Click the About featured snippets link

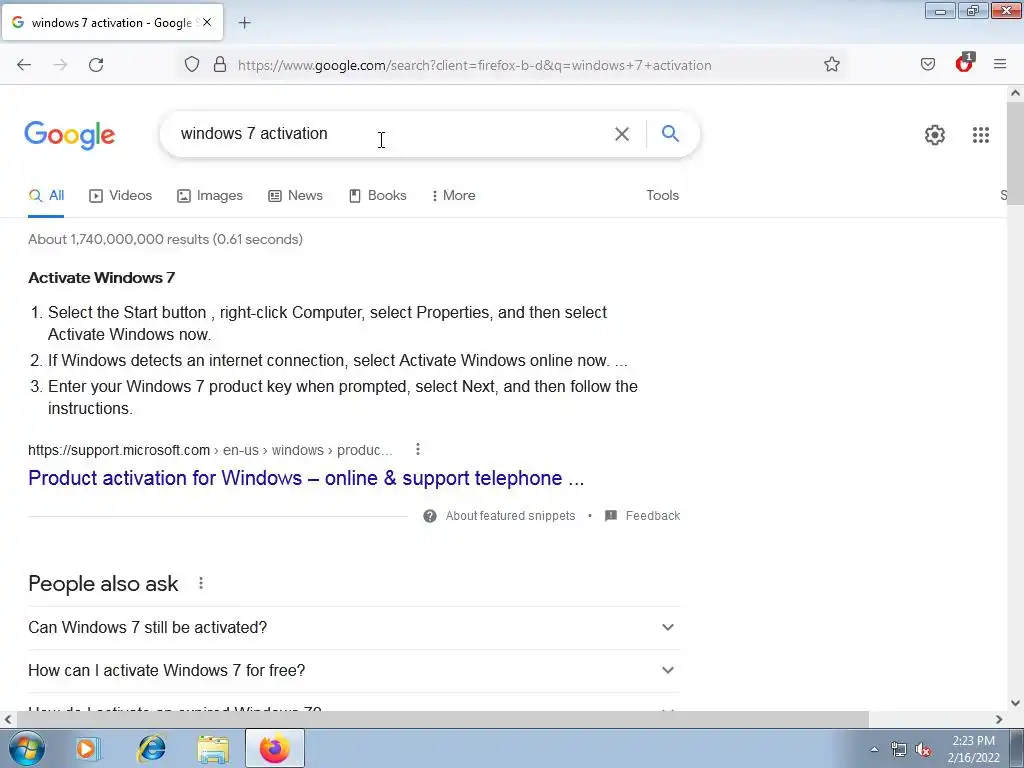(510, 516)
